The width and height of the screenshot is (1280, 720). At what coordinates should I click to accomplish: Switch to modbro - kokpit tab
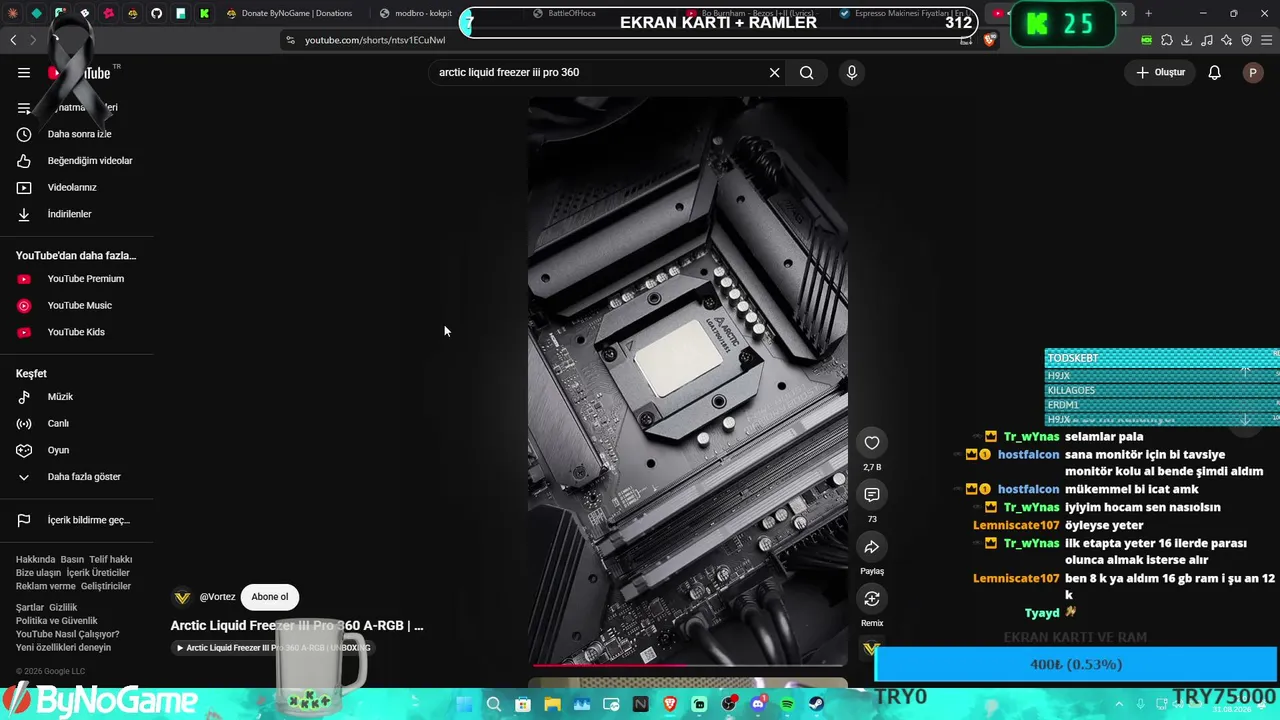pyautogui.click(x=415, y=13)
